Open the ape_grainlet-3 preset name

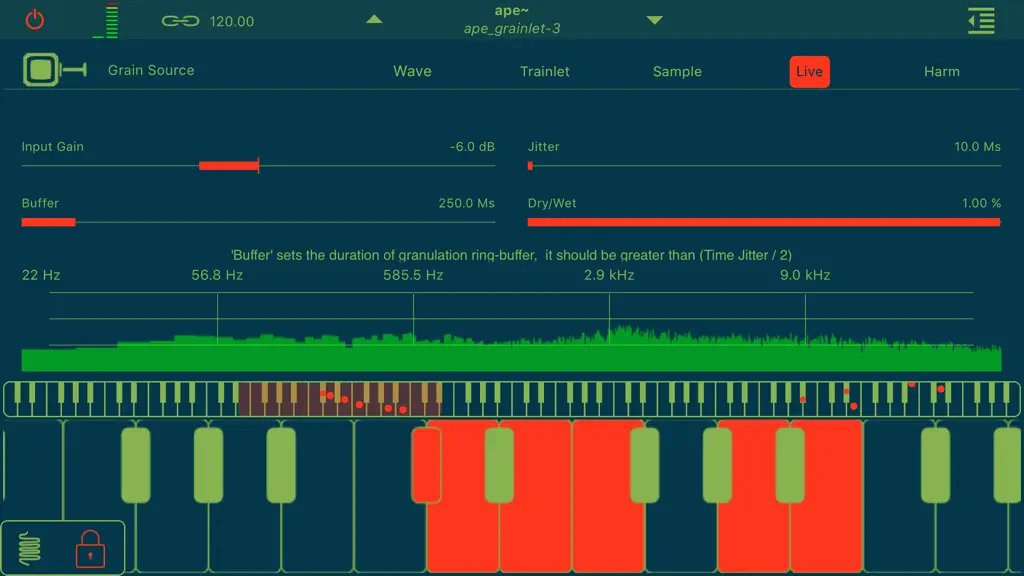click(x=512, y=29)
